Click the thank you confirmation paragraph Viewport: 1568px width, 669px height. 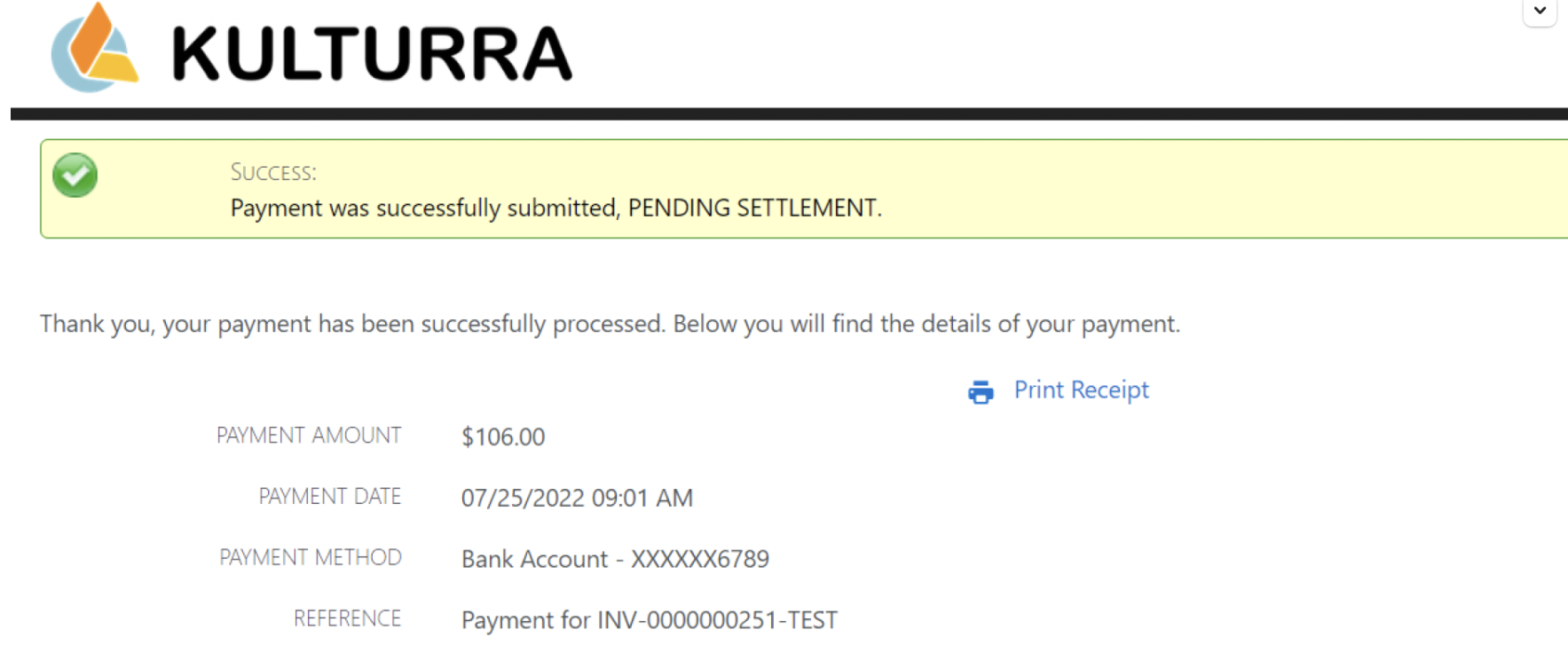click(610, 324)
